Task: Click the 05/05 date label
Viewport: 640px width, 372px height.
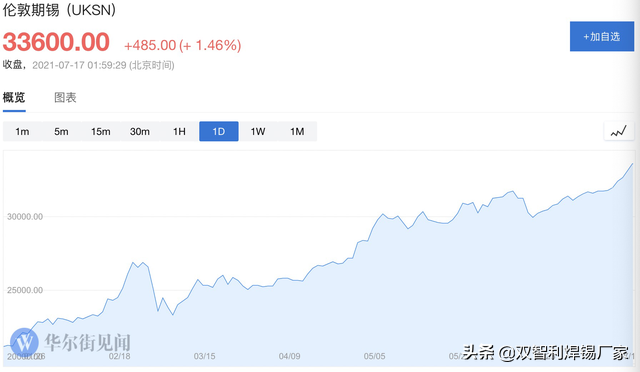Action: pyautogui.click(x=374, y=356)
